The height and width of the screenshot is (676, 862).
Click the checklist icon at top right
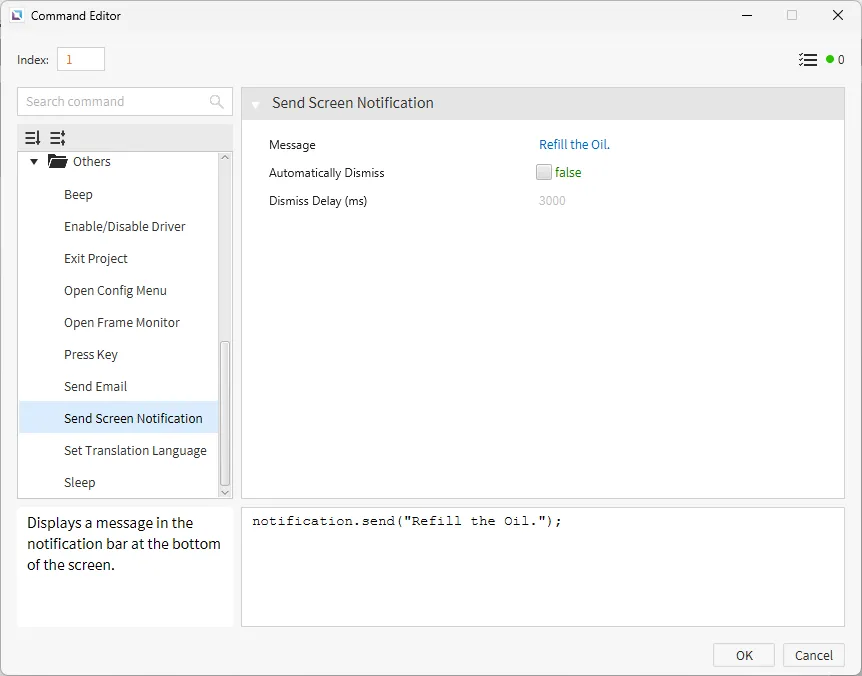pyautogui.click(x=808, y=60)
